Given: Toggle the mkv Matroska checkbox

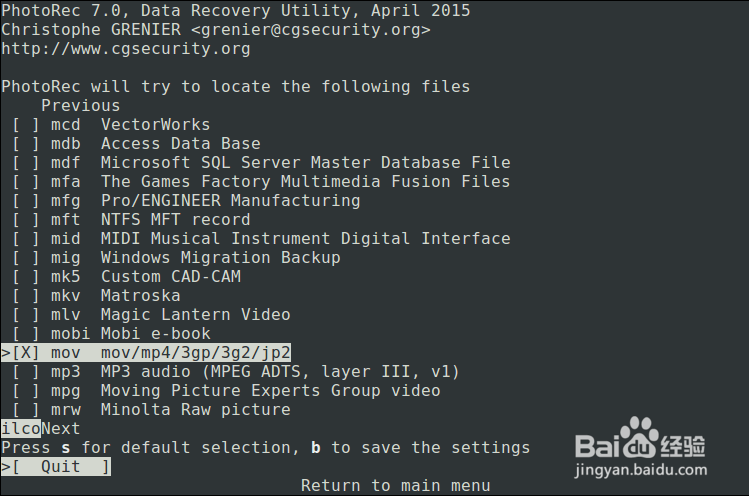Looking at the screenshot, I should coord(26,296).
